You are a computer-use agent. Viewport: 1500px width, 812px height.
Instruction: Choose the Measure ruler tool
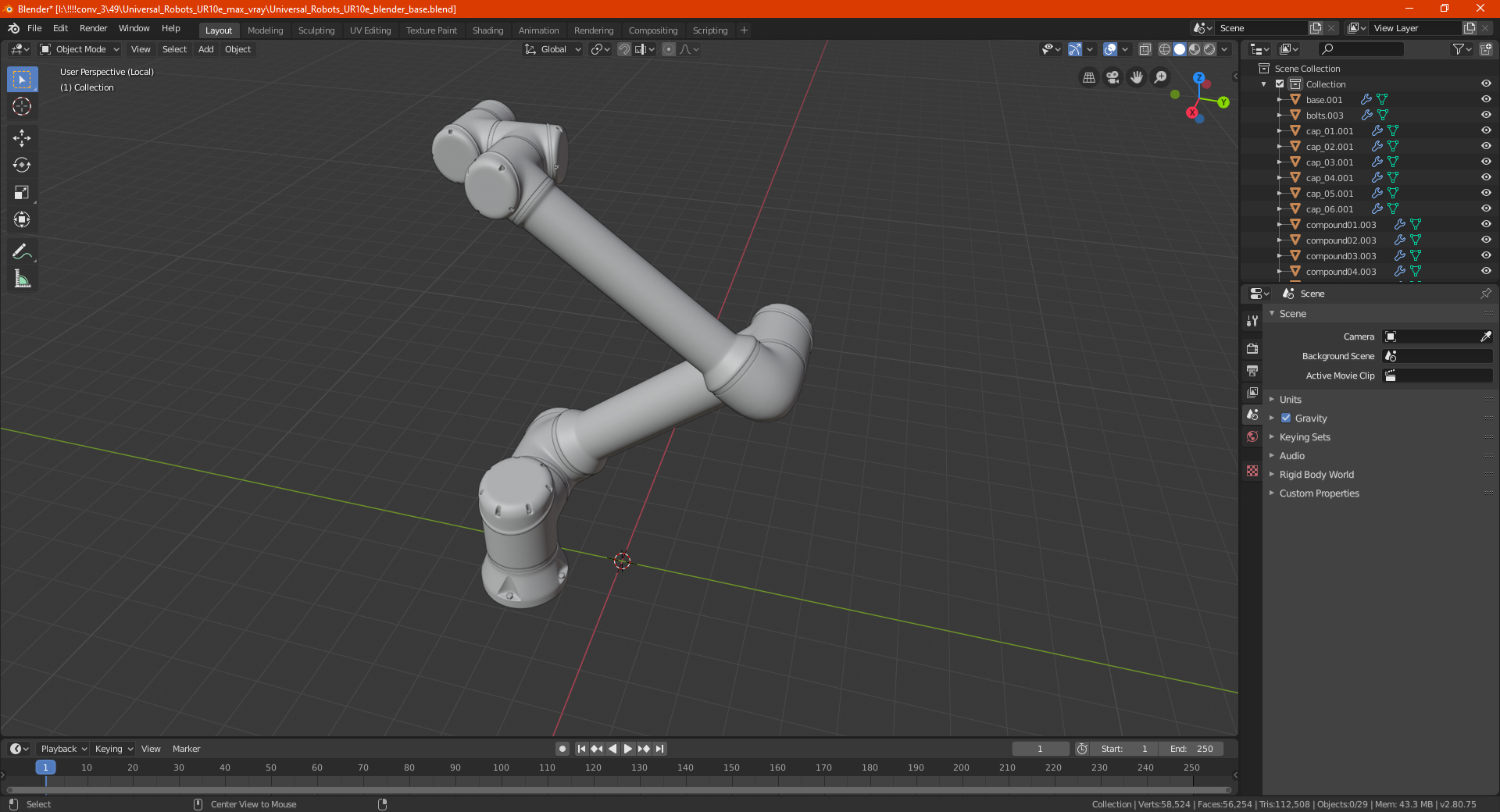(x=22, y=279)
